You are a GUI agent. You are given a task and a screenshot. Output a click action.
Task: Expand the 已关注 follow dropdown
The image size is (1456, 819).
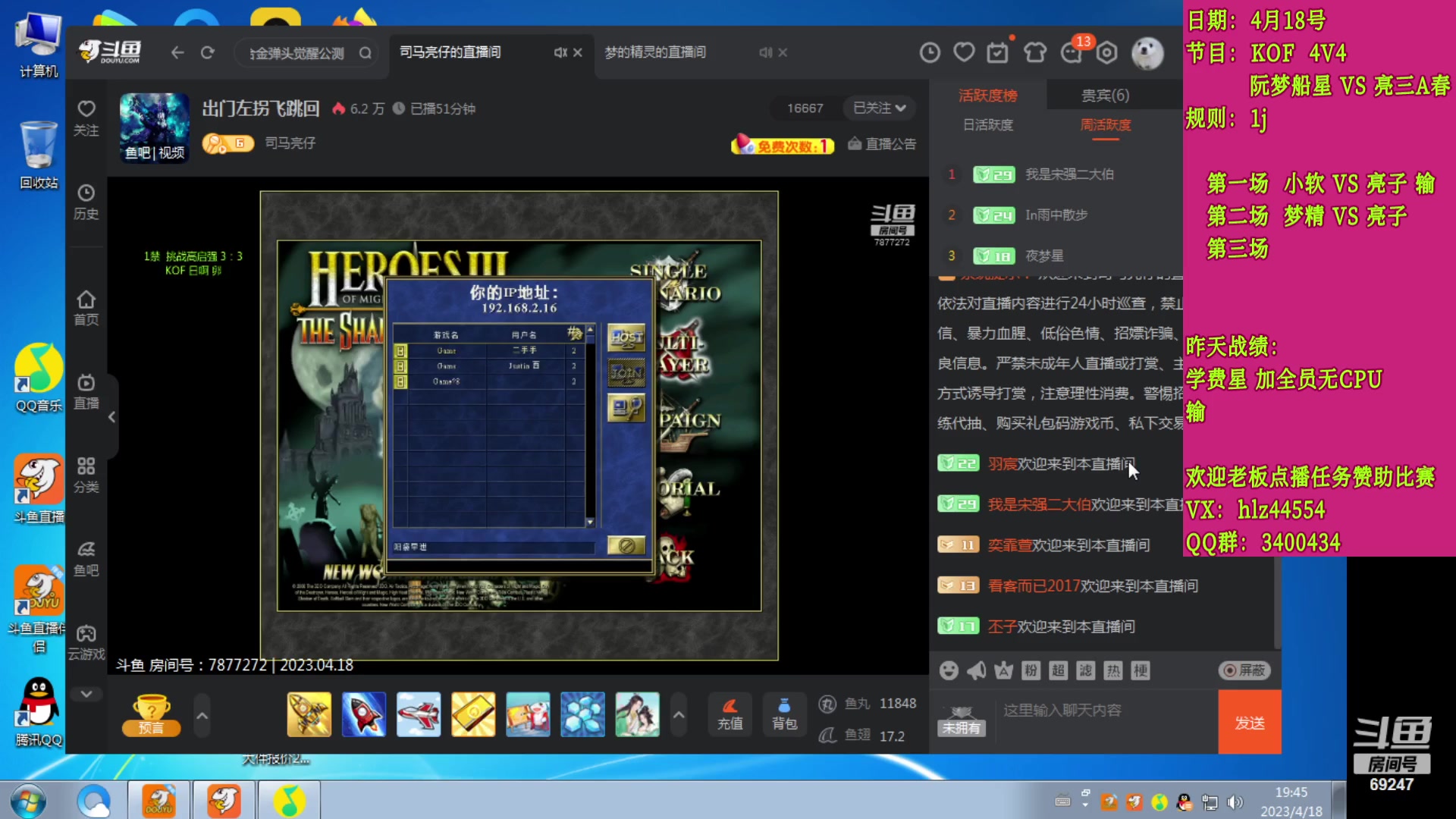click(880, 108)
